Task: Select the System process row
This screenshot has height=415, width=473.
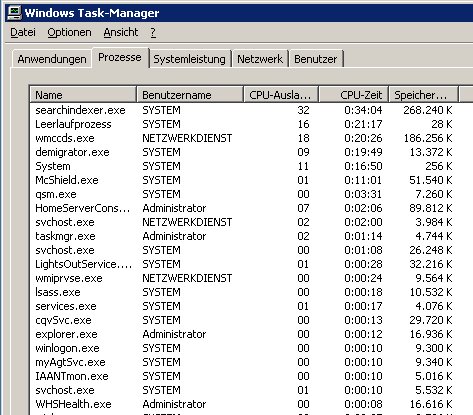Action: point(244,166)
